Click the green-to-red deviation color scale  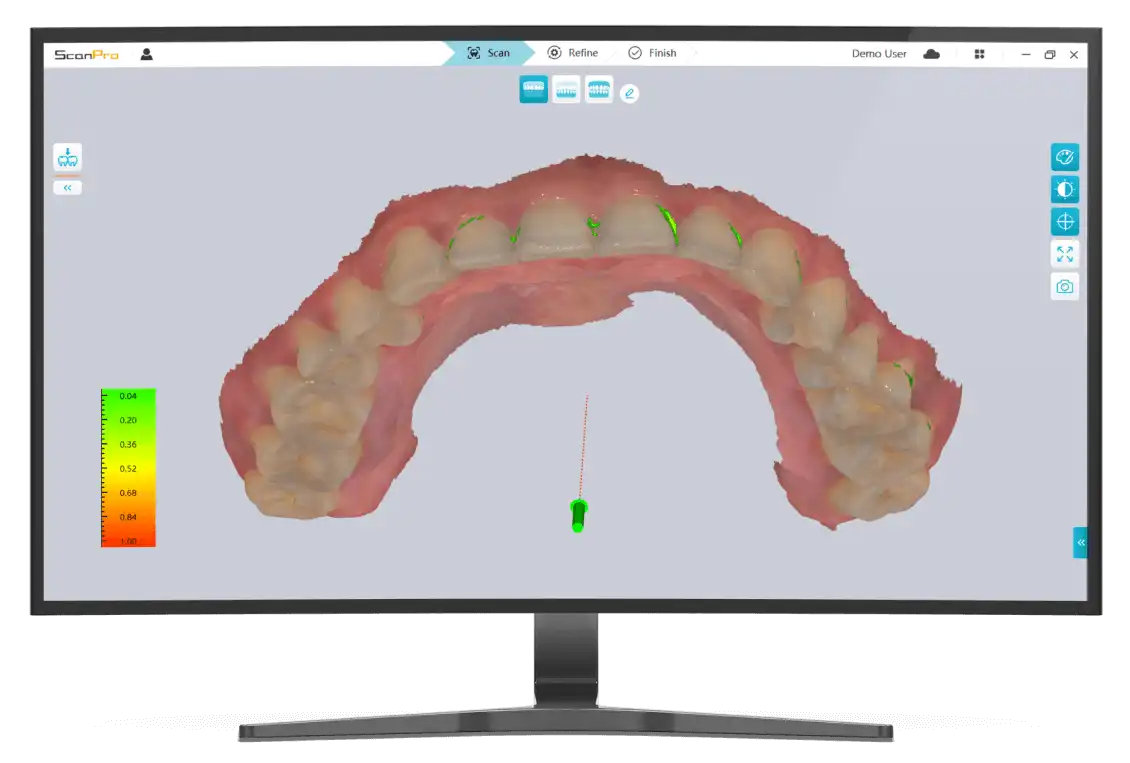pos(128,468)
